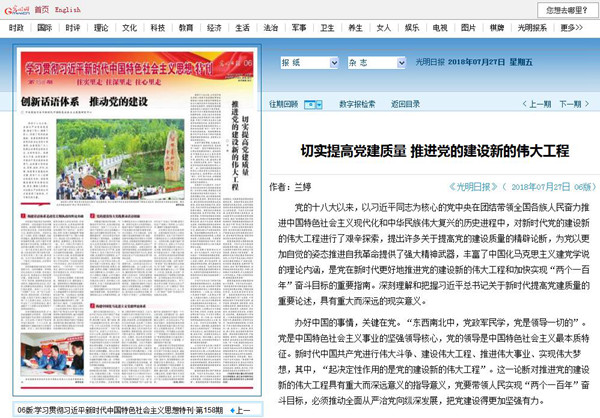The width and height of the screenshot is (600, 418).
Task: Open the 时政 navigation tab
Action: point(16,28)
